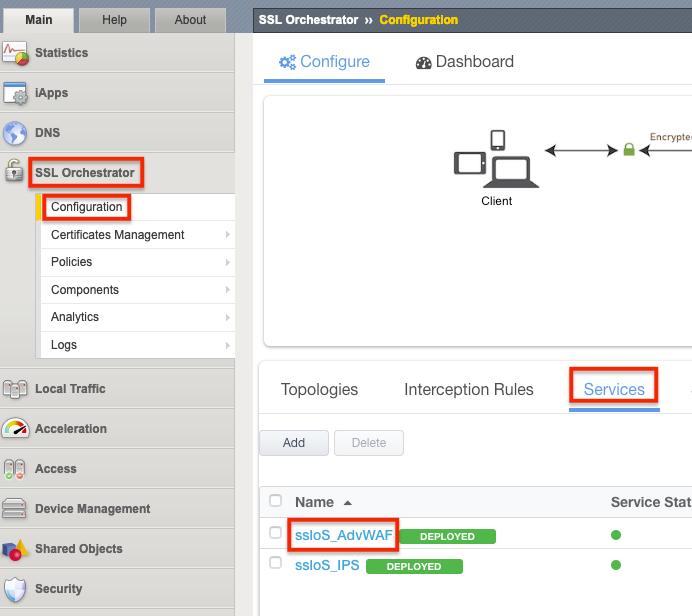Tick the ssloS_AdvWAF row checkbox
Screen dimensions: 692x616
pyautogui.click(x=276, y=534)
